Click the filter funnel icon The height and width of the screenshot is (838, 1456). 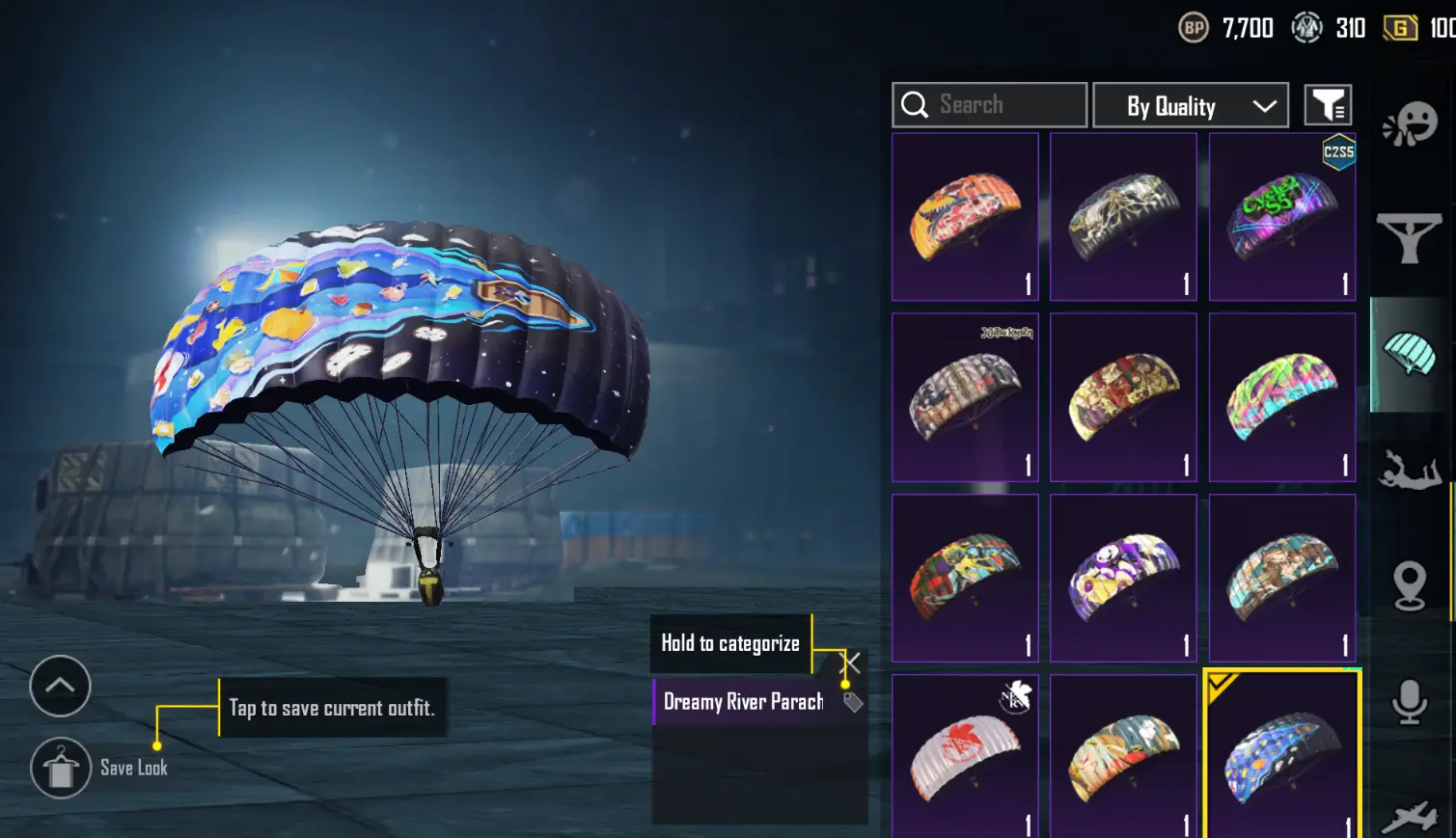coord(1329,105)
